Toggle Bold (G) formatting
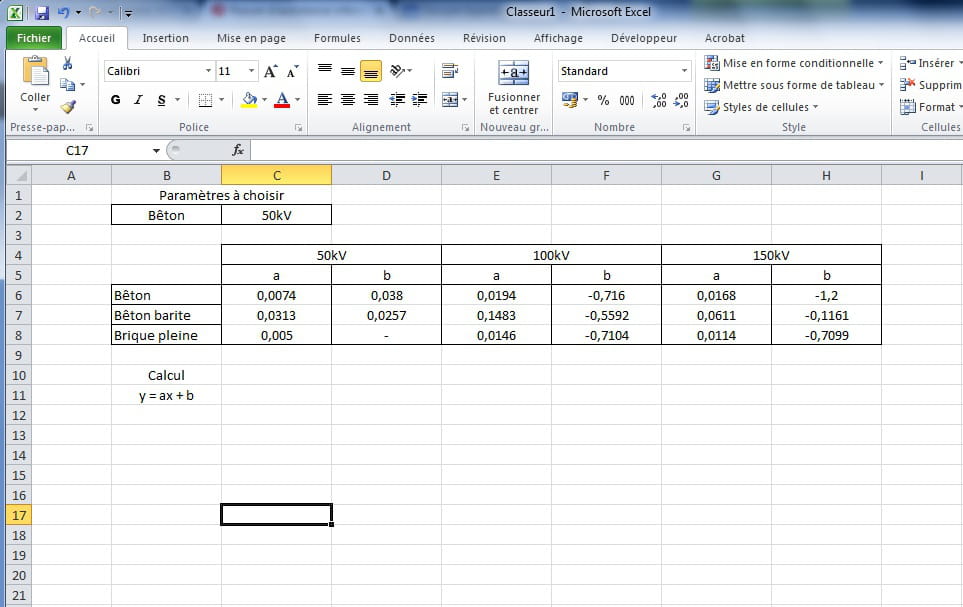The width and height of the screenshot is (963, 607). 116,100
